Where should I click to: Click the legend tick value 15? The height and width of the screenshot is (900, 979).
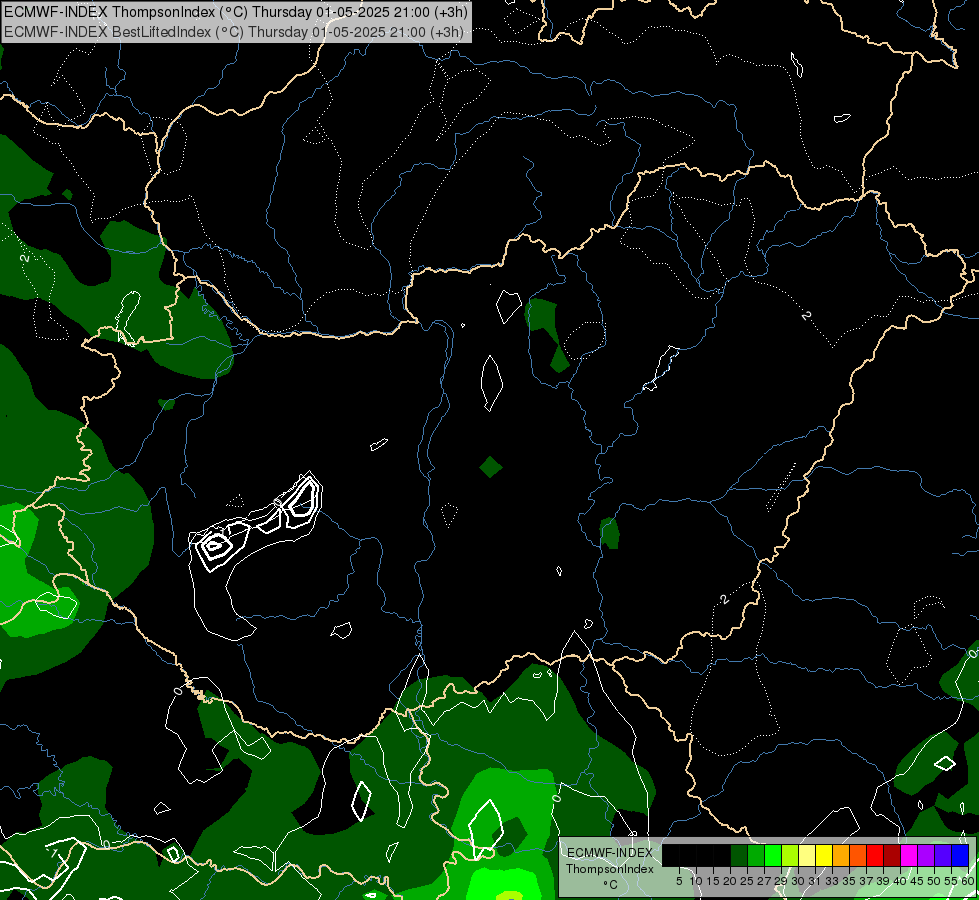click(x=713, y=881)
